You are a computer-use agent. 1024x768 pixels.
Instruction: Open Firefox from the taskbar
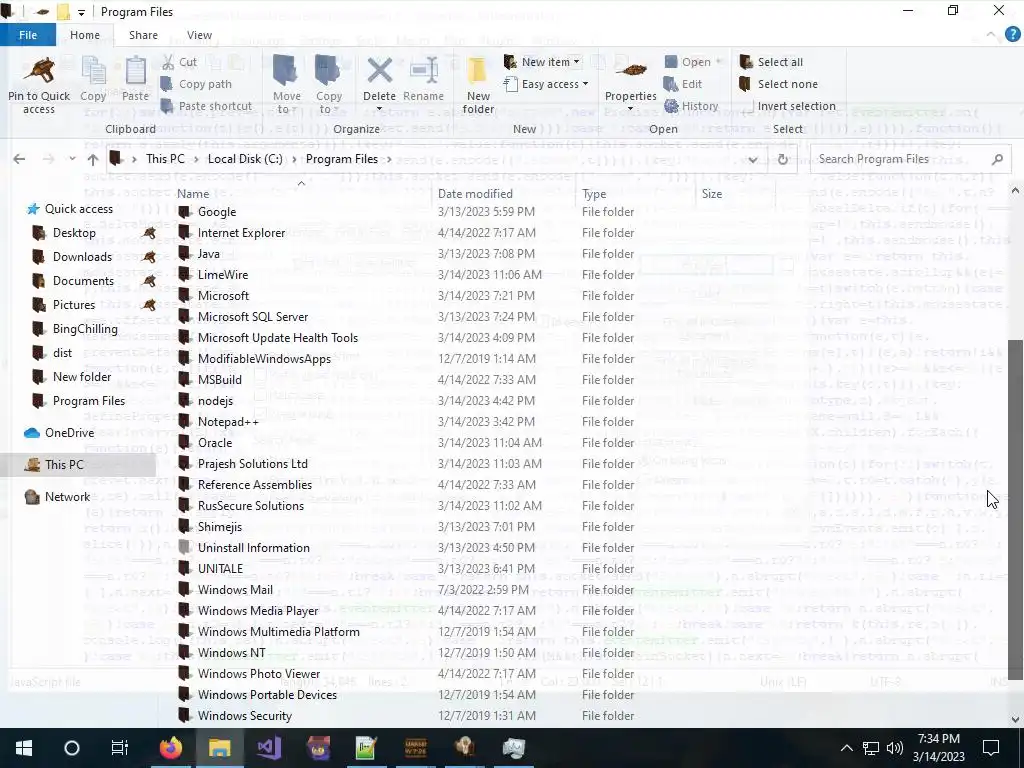point(171,748)
